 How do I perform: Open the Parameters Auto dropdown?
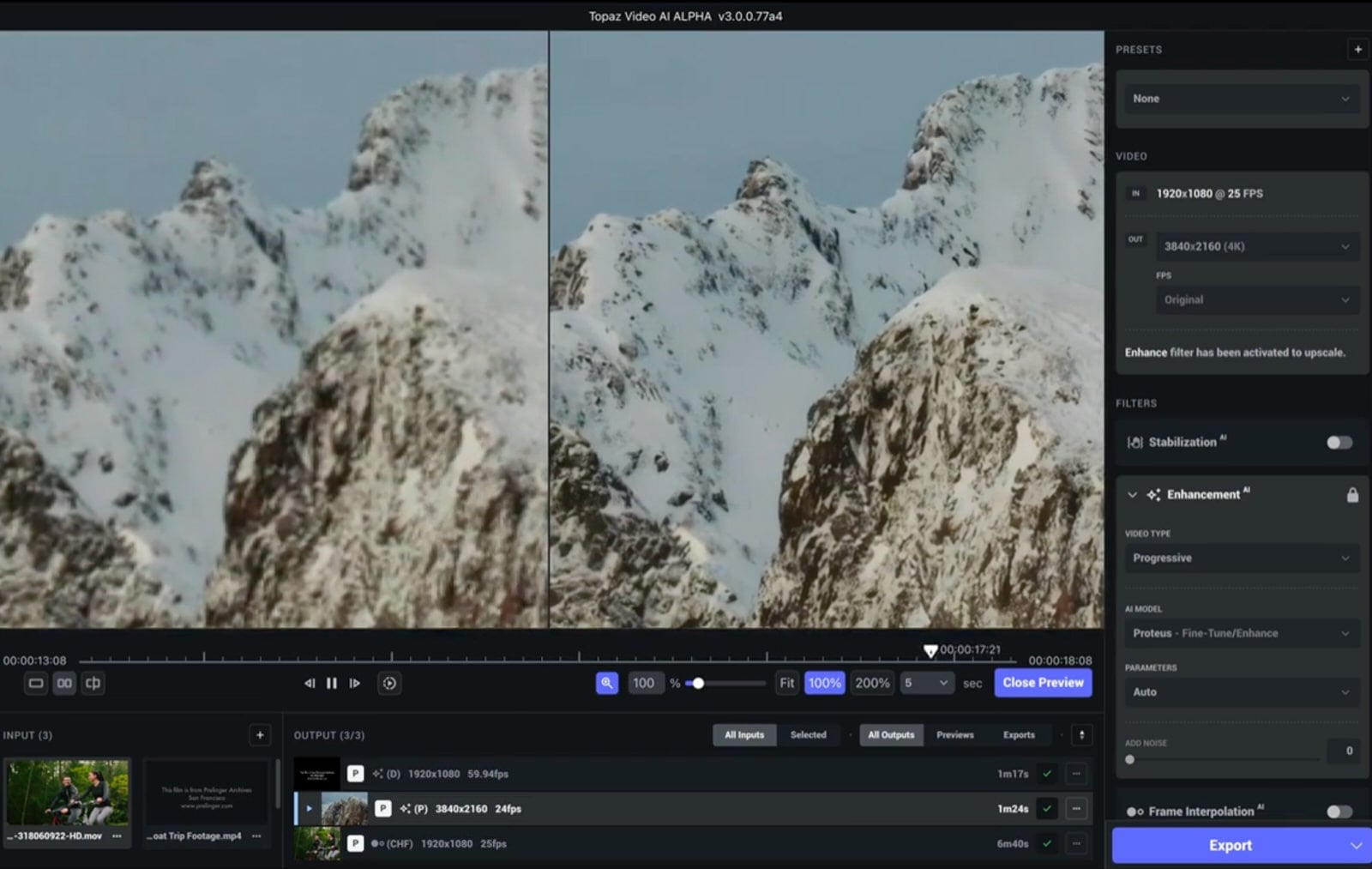[1242, 692]
